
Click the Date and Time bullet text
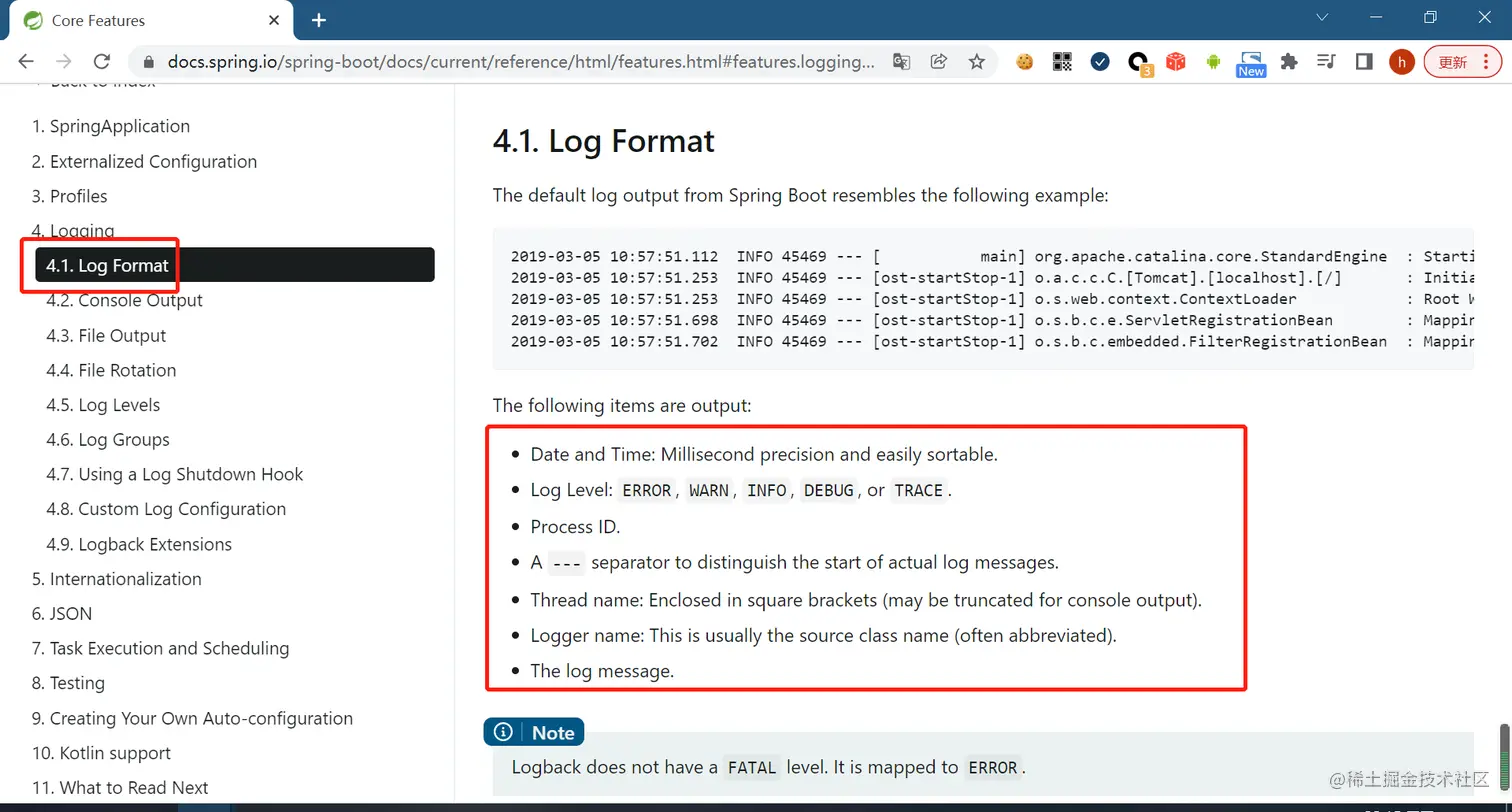click(764, 454)
